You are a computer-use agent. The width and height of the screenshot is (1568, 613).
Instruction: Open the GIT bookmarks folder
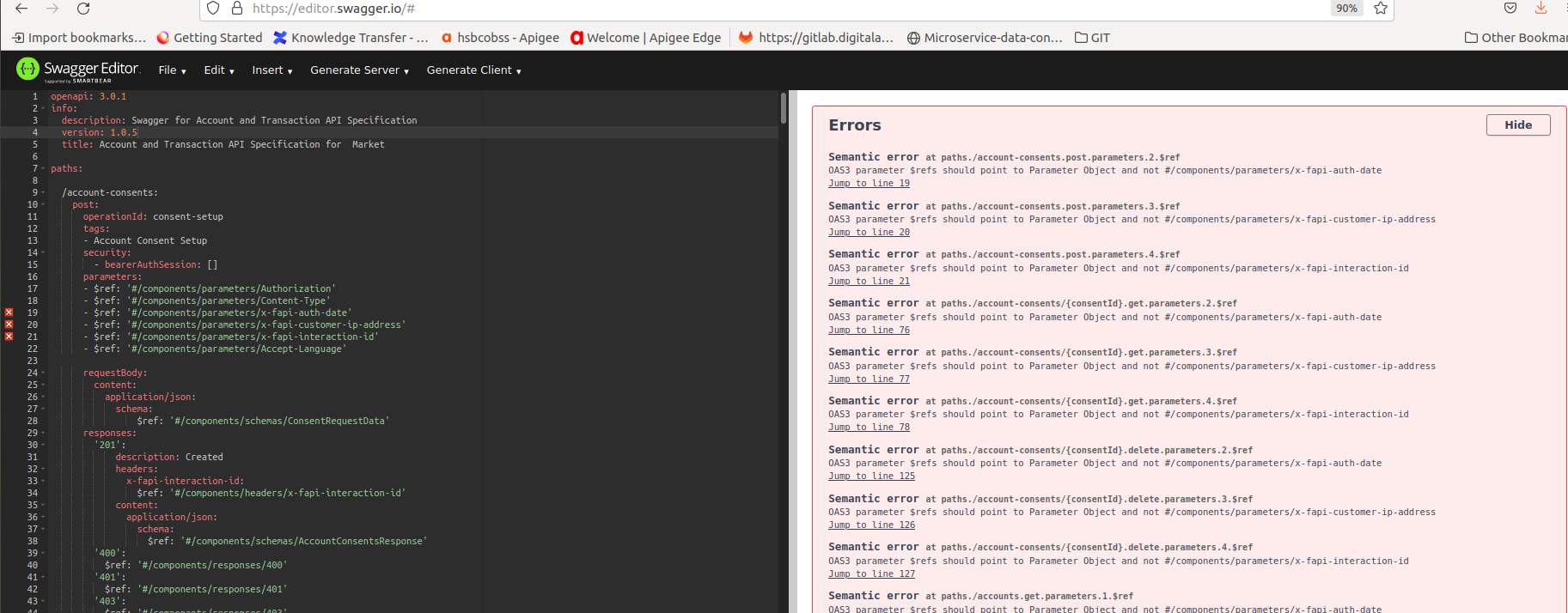(1093, 38)
